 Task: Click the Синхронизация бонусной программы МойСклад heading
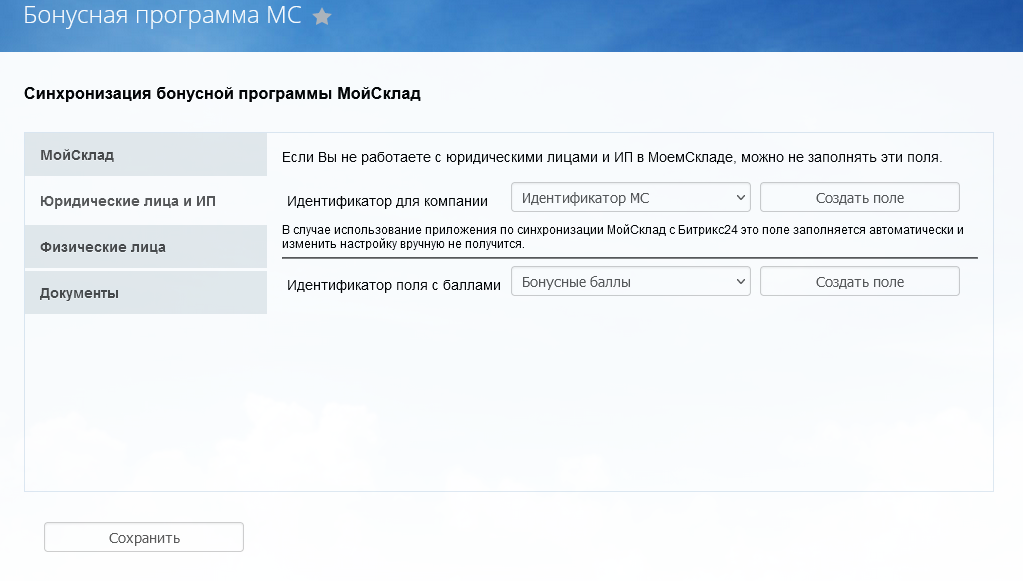(222, 94)
